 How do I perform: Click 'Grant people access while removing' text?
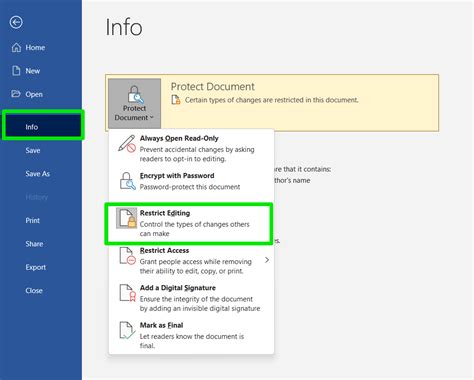tap(196, 262)
